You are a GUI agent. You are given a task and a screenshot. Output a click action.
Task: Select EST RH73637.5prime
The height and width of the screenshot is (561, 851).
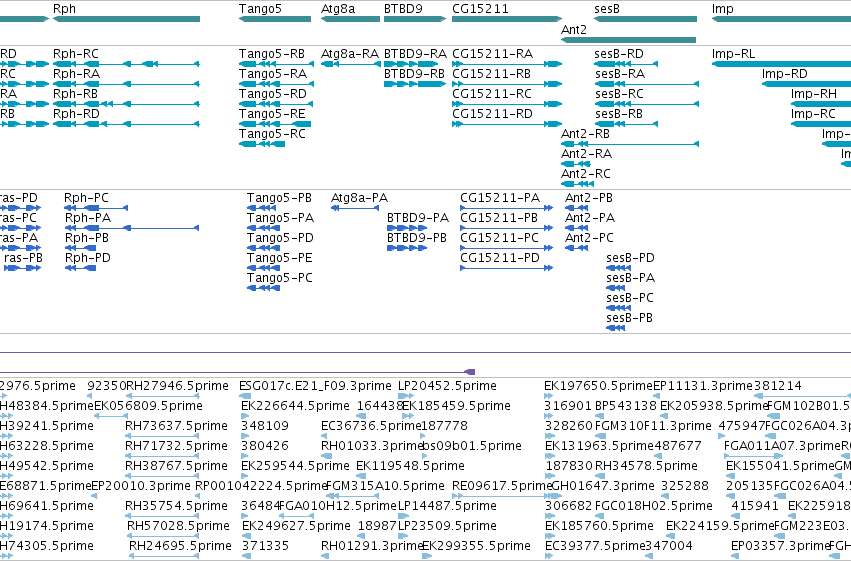176,426
